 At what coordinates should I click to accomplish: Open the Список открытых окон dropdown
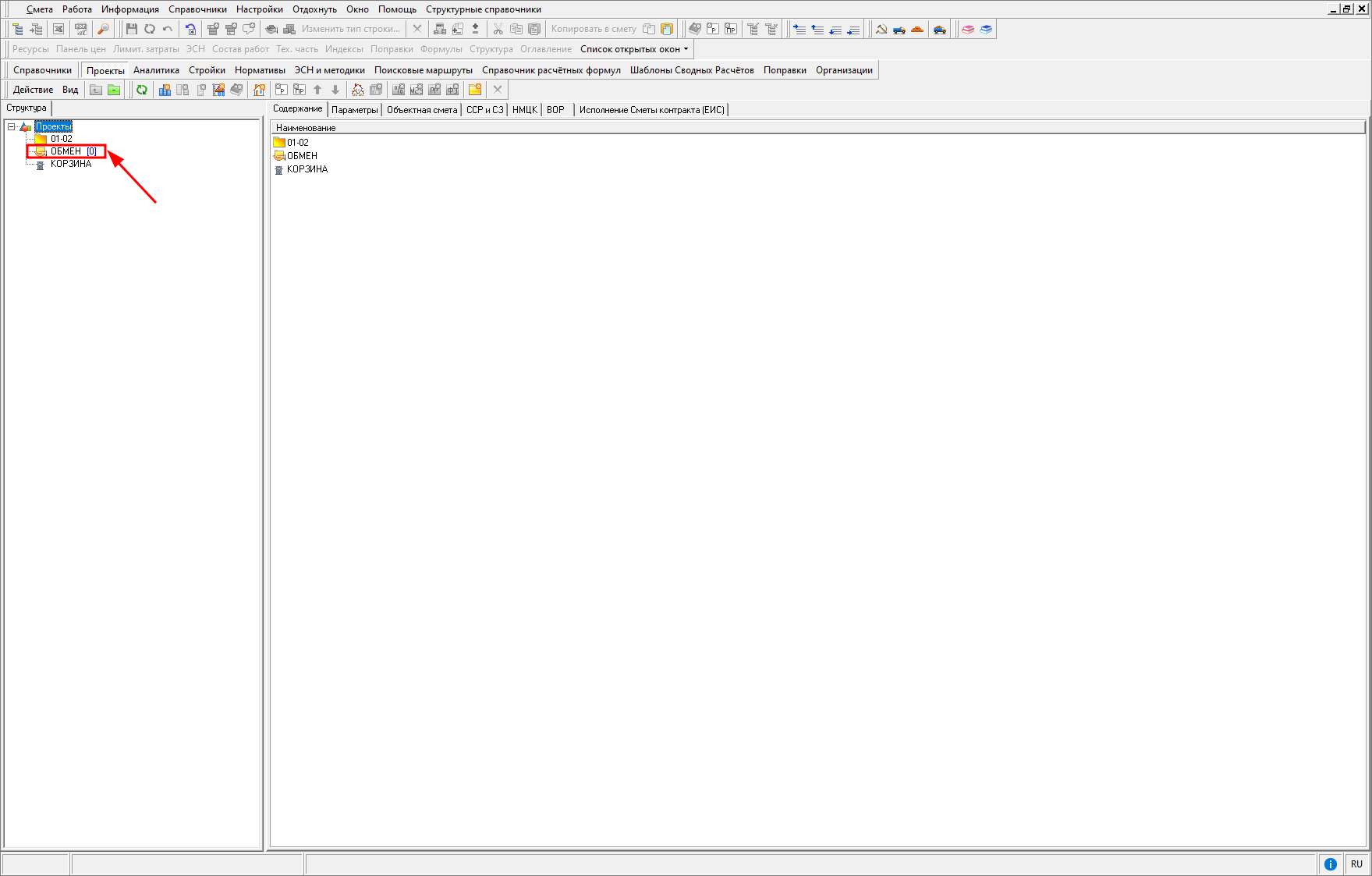tap(634, 49)
